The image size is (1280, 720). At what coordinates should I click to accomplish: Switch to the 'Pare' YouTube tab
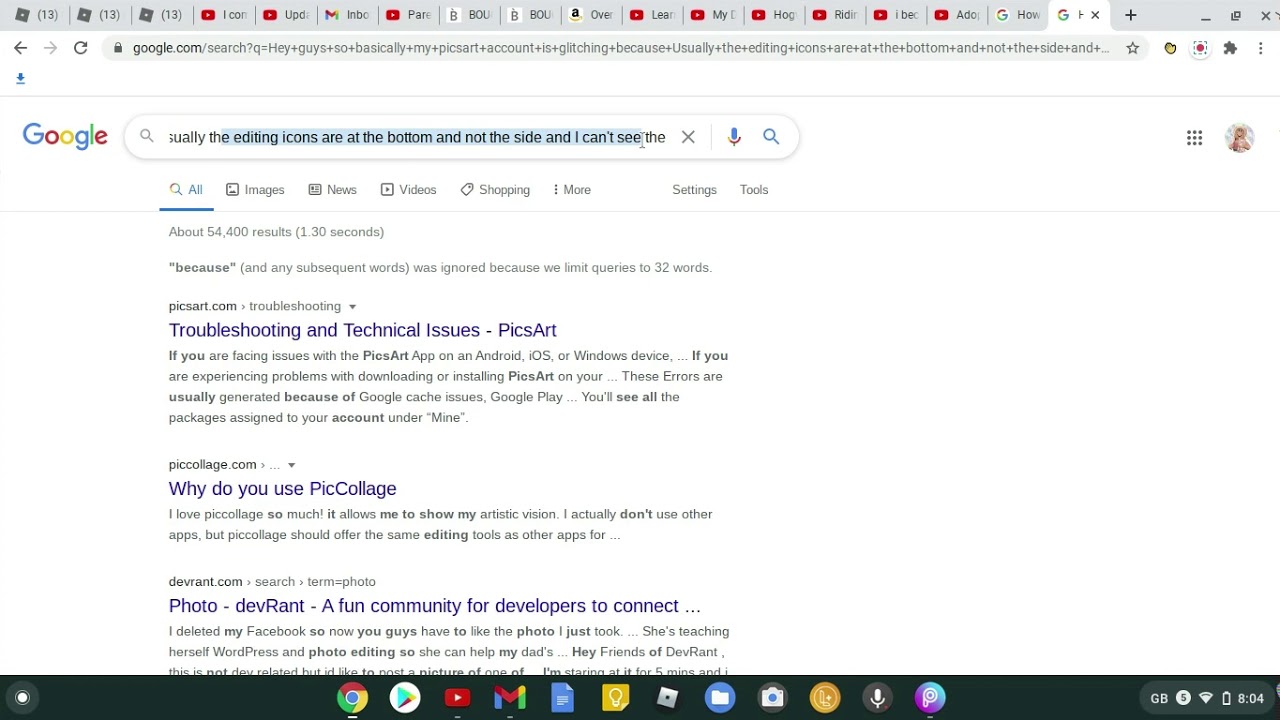408,15
